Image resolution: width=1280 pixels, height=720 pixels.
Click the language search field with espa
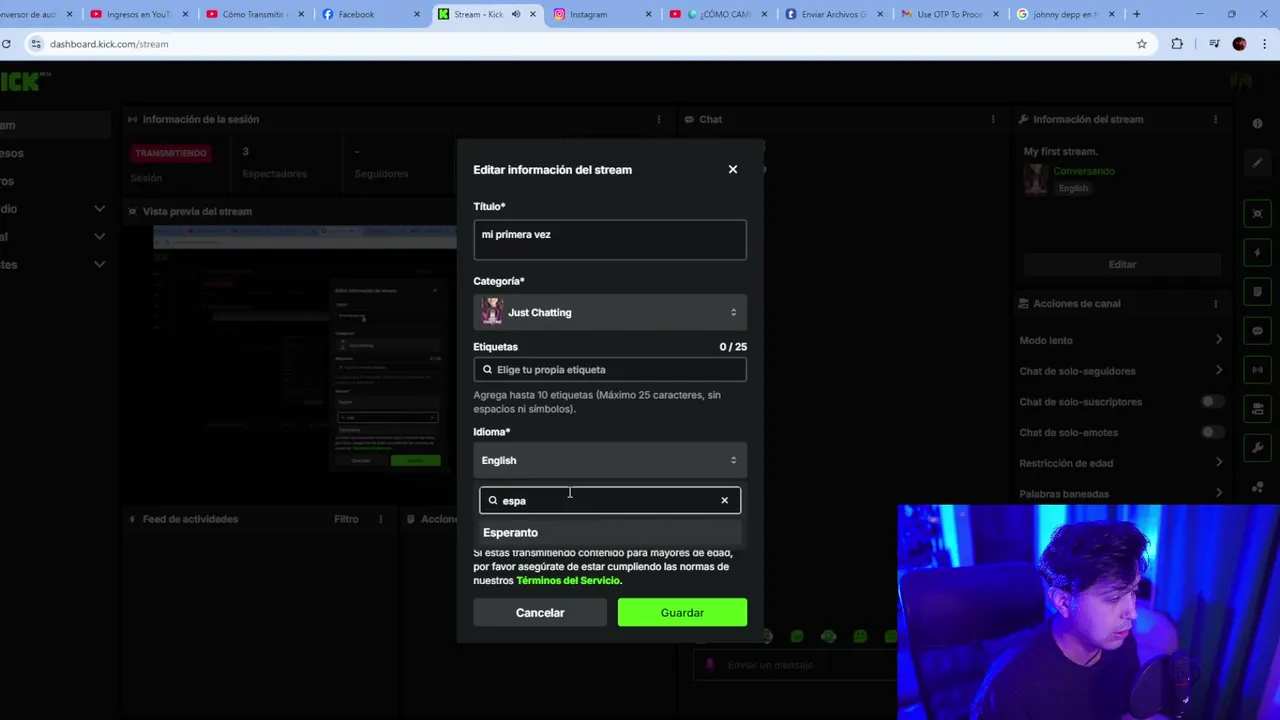pyautogui.click(x=610, y=500)
